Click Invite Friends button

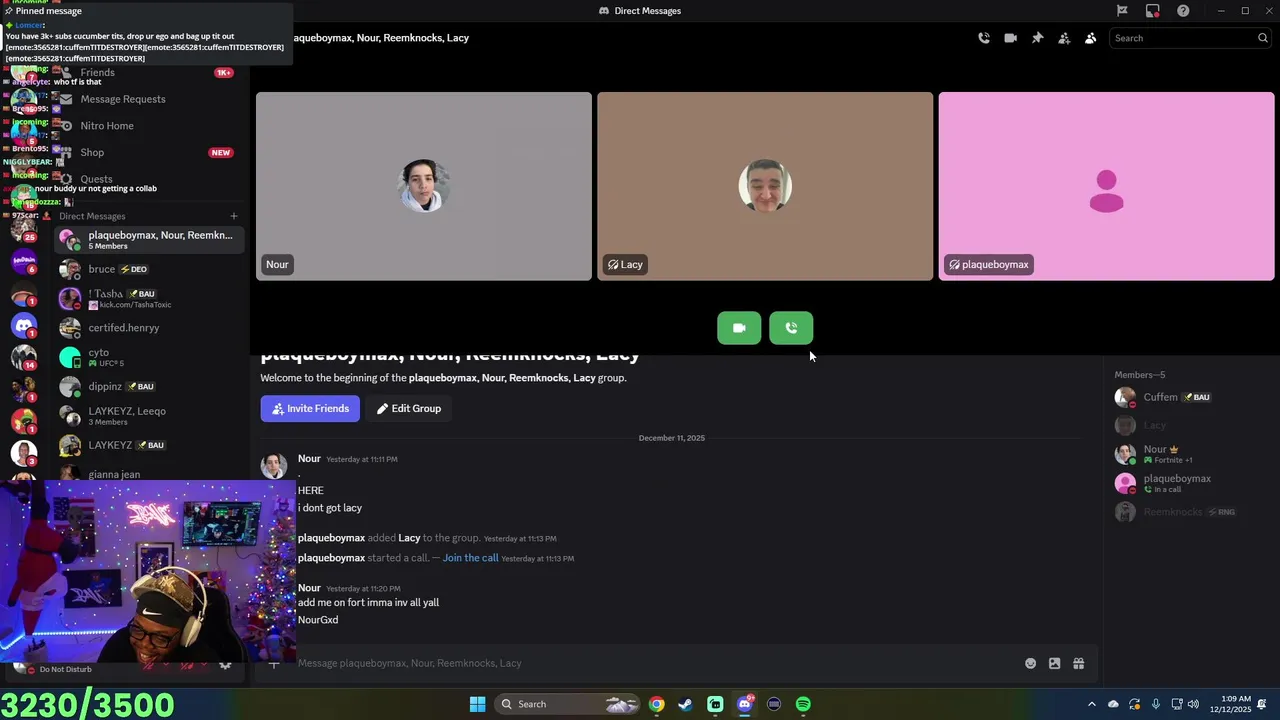click(x=310, y=408)
